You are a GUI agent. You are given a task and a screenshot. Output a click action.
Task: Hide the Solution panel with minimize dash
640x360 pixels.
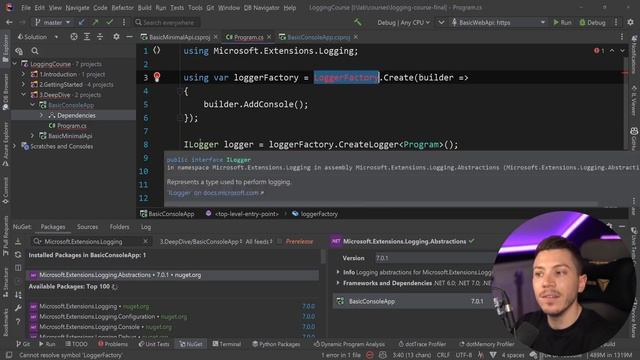click(129, 37)
